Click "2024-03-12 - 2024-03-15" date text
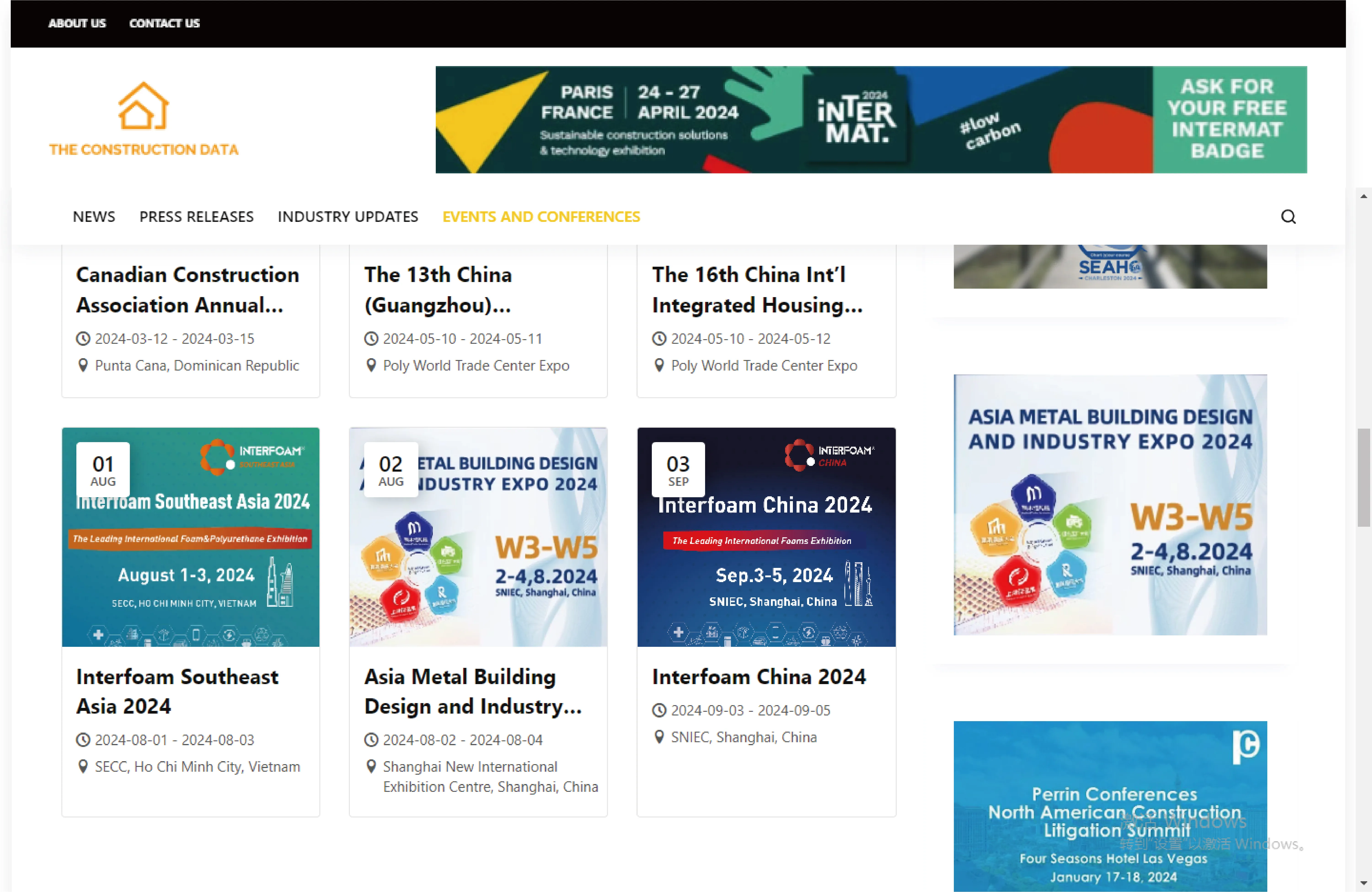This screenshot has width=1372, height=892. click(175, 339)
